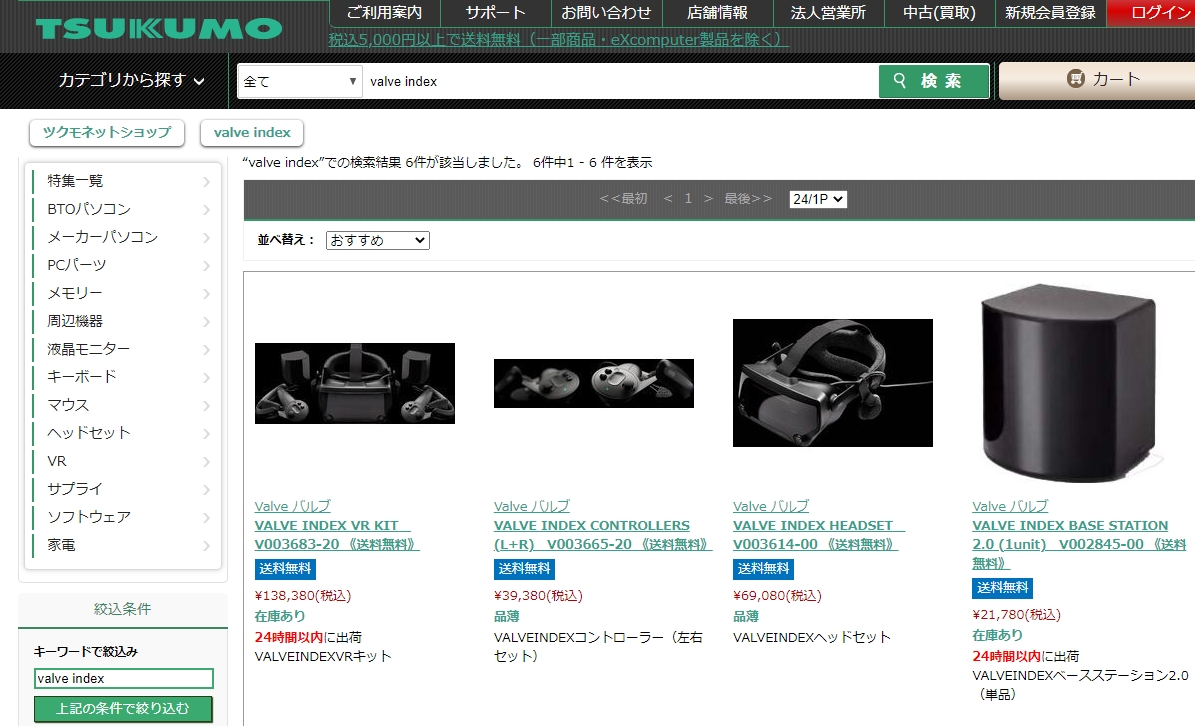1195x726 pixels.
Task: Click the VR KIT product thumbnail
Action: (355, 383)
